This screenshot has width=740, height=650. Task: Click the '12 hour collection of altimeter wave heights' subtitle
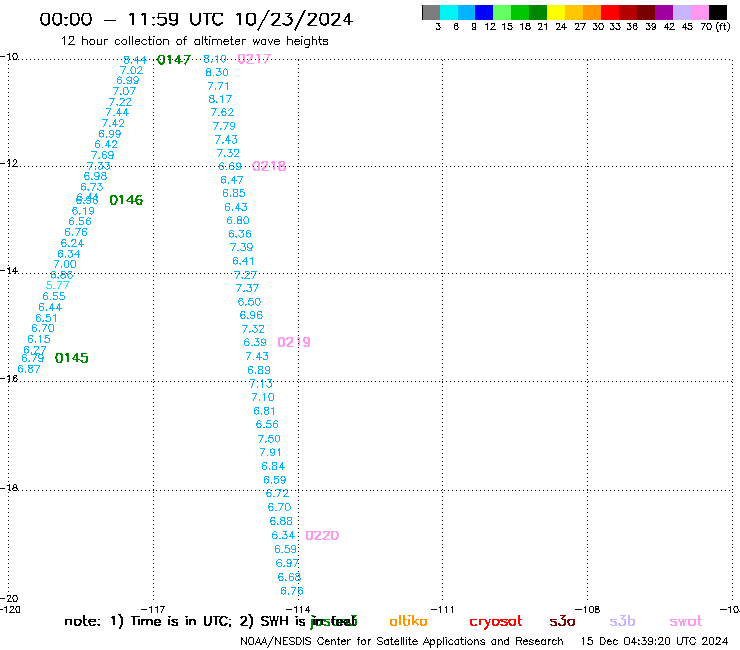pos(194,41)
